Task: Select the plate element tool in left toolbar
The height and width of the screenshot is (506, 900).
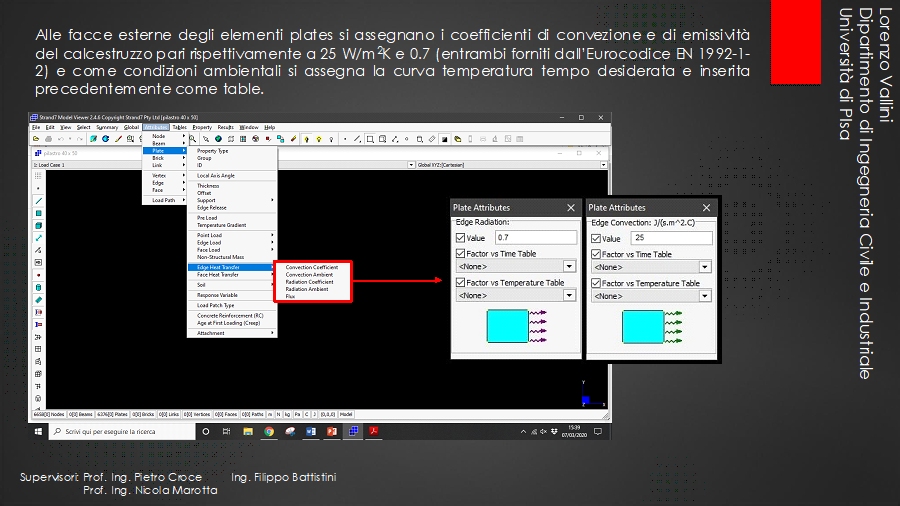Action: tap(39, 213)
